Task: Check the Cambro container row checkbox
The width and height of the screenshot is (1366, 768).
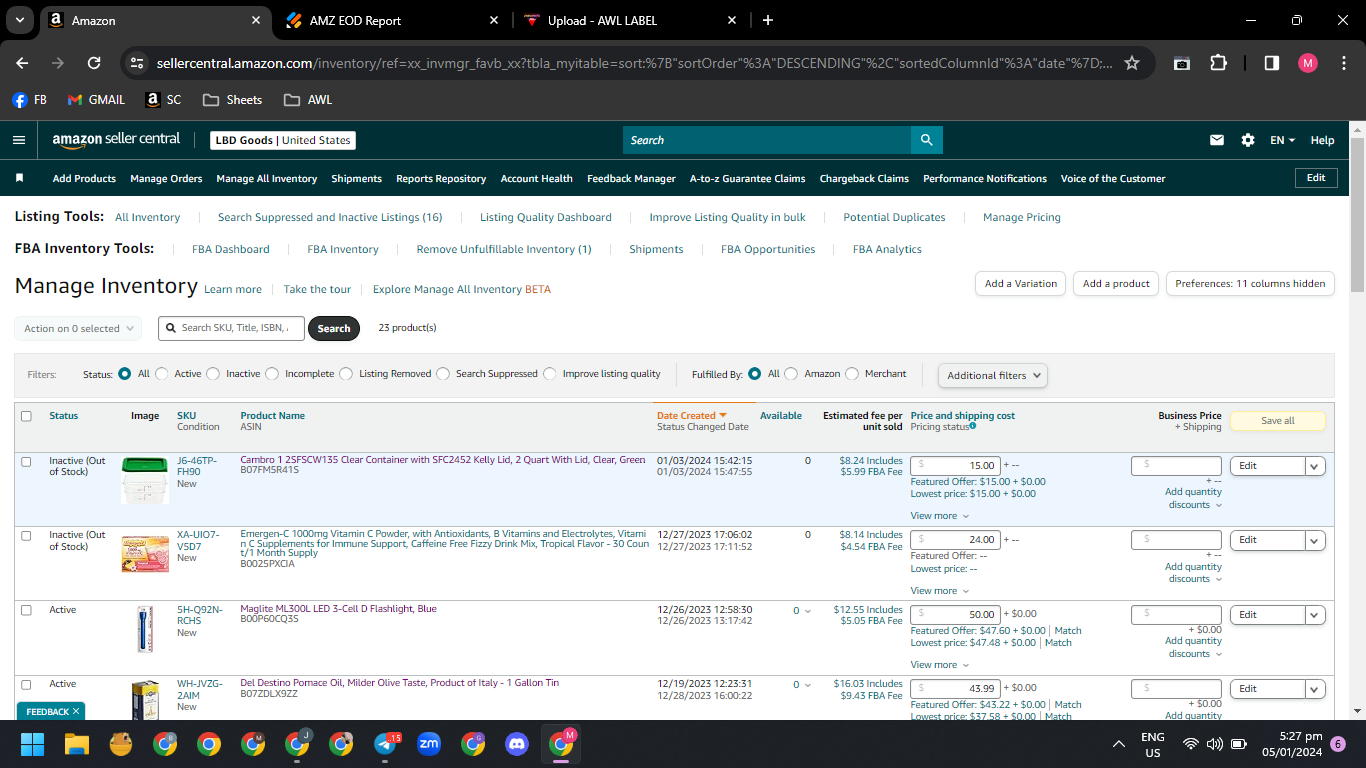Action: coord(26,461)
